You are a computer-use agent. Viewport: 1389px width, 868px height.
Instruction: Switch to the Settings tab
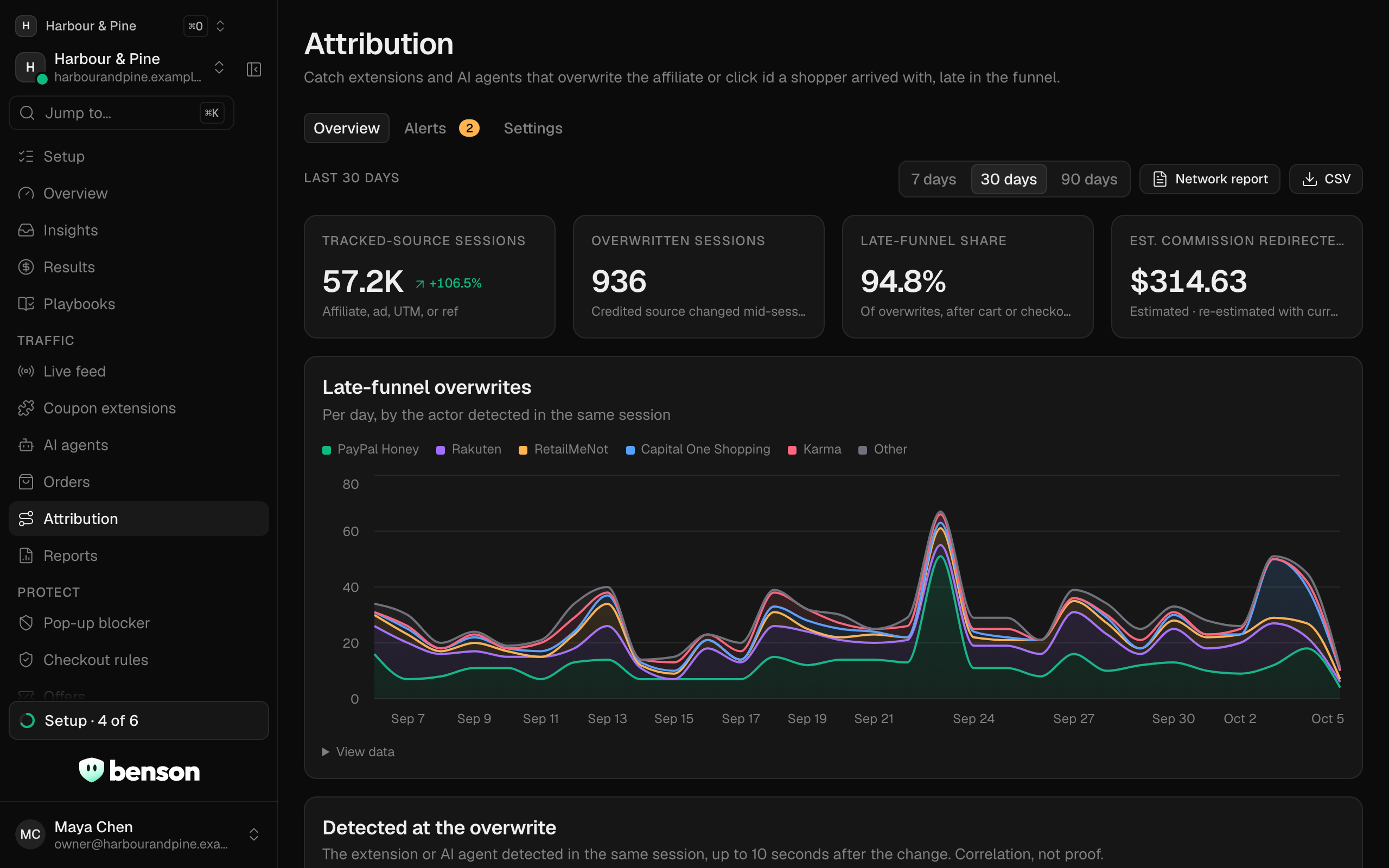point(533,128)
